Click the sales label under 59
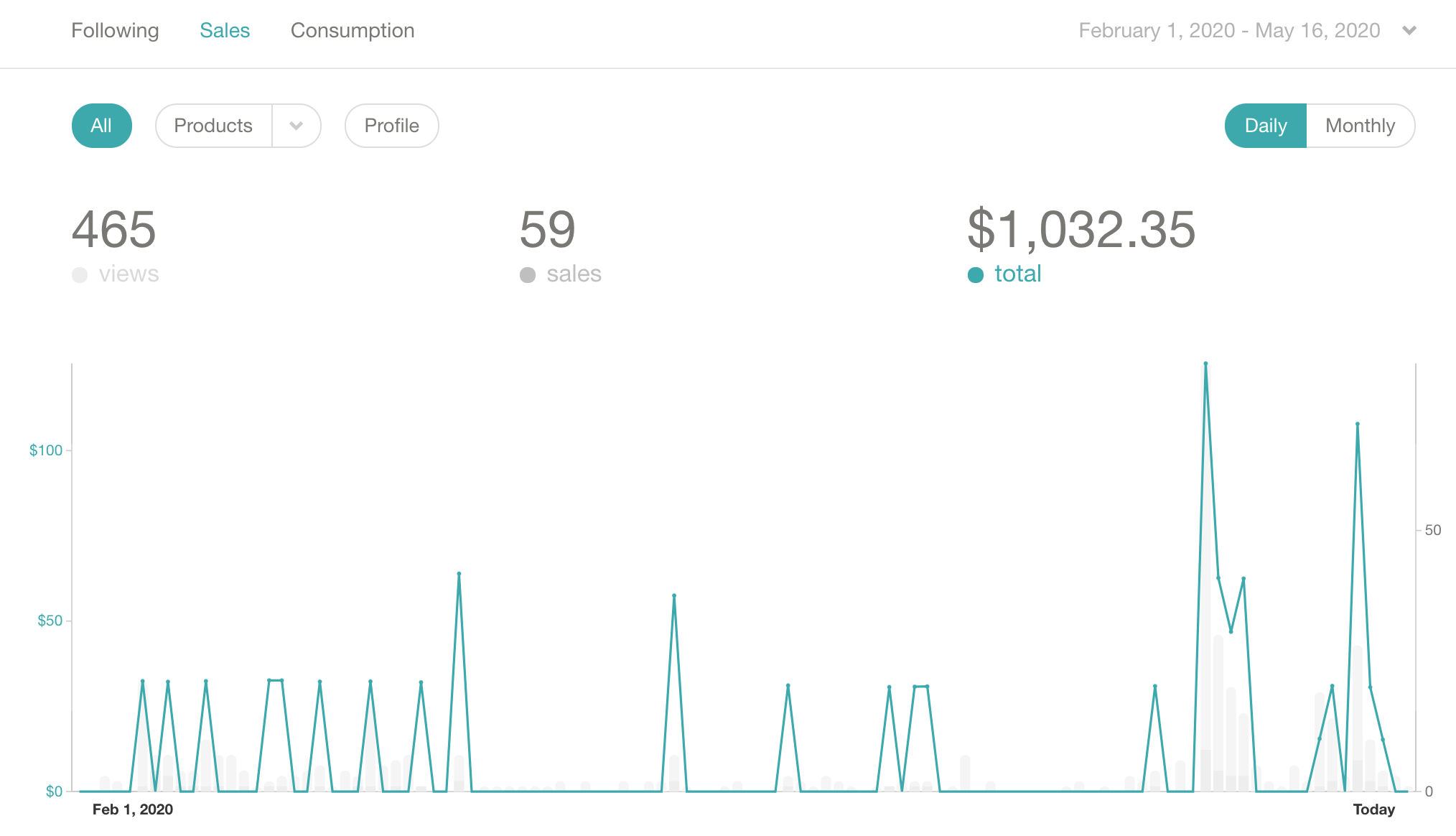1456x836 pixels. (574, 274)
